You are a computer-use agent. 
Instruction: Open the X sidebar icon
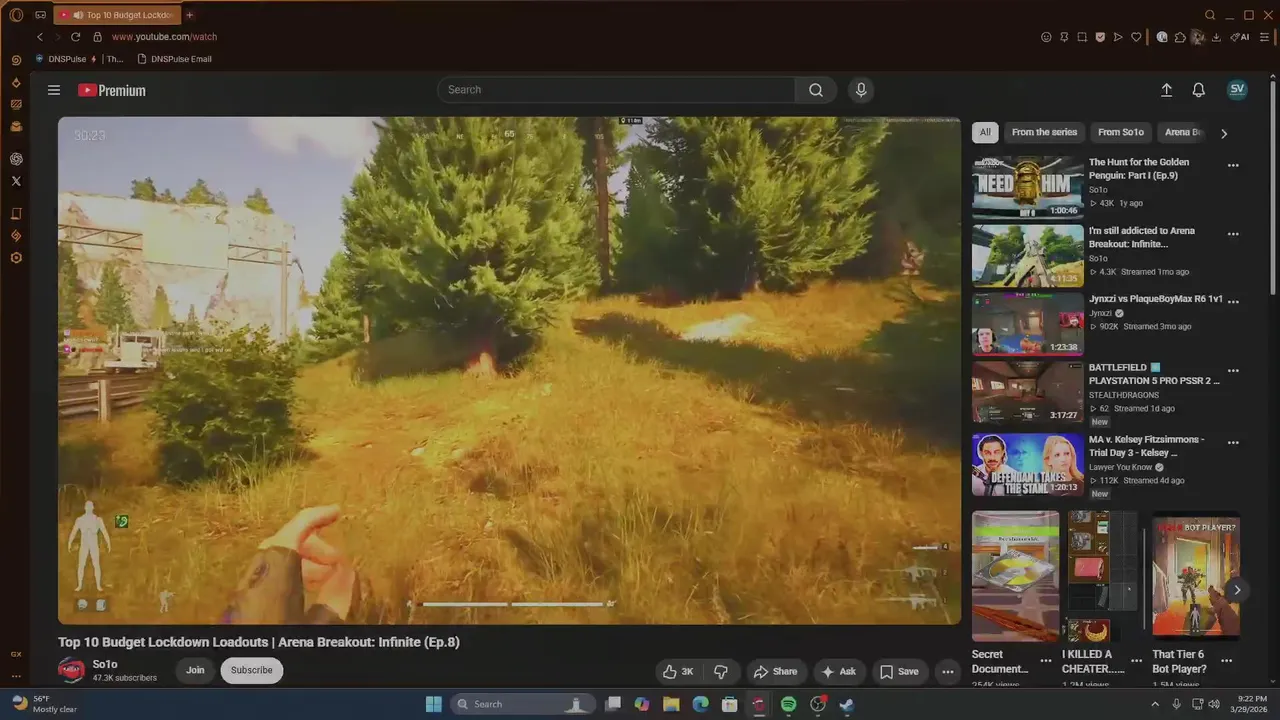(x=16, y=181)
